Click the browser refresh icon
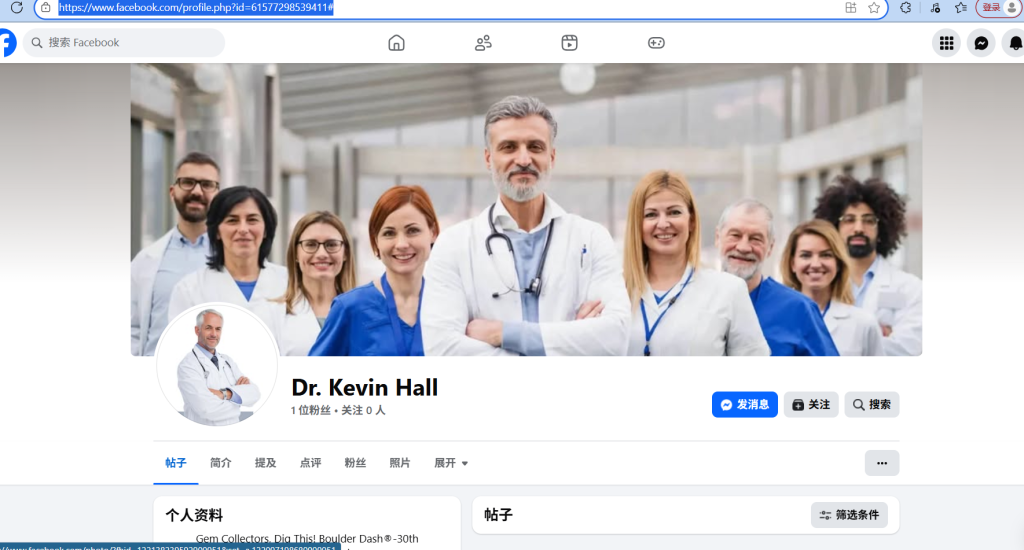The image size is (1024, 550). click(16, 7)
